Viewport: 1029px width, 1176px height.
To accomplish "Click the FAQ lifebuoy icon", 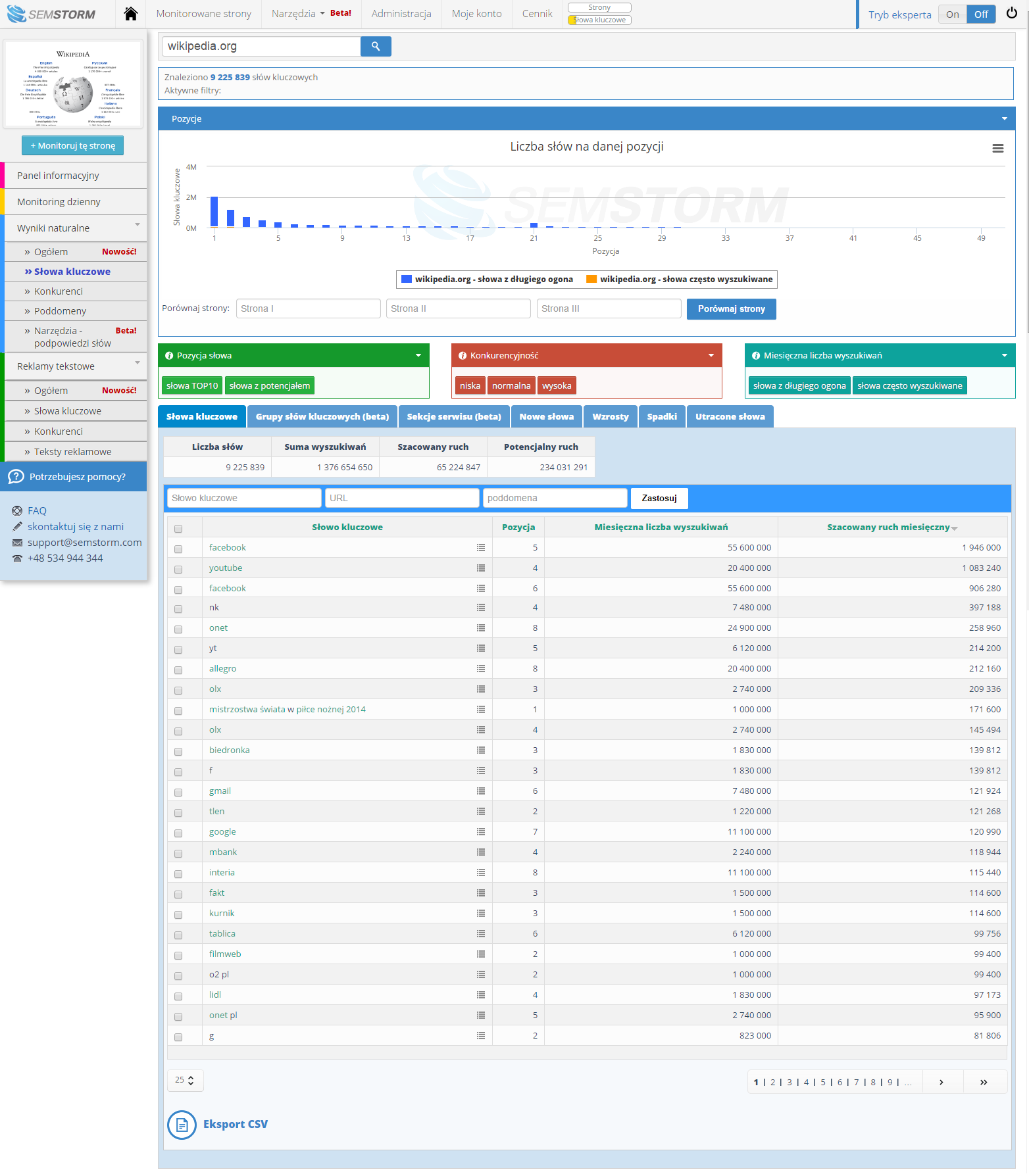I will 17,511.
